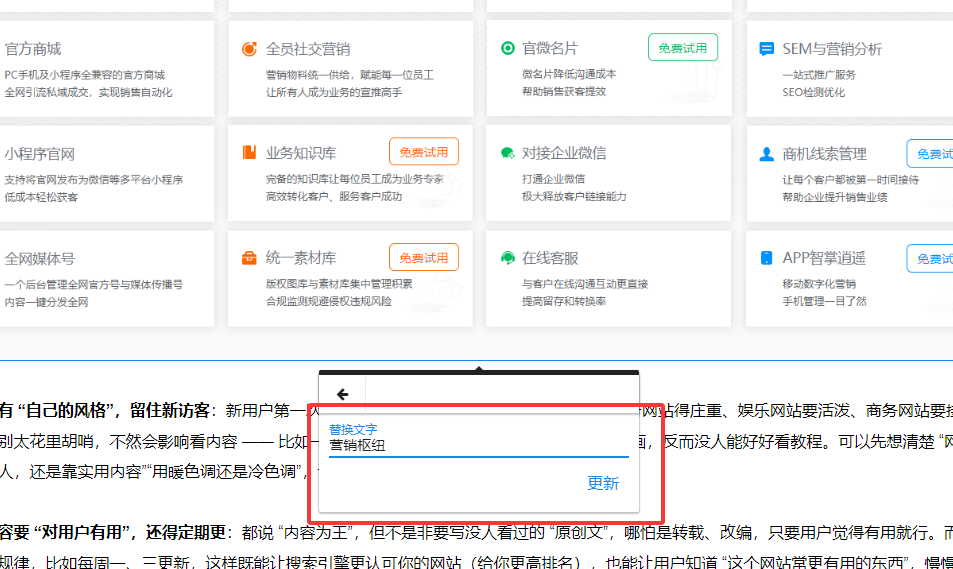Click the green 在线客服 headset icon

[507, 258]
